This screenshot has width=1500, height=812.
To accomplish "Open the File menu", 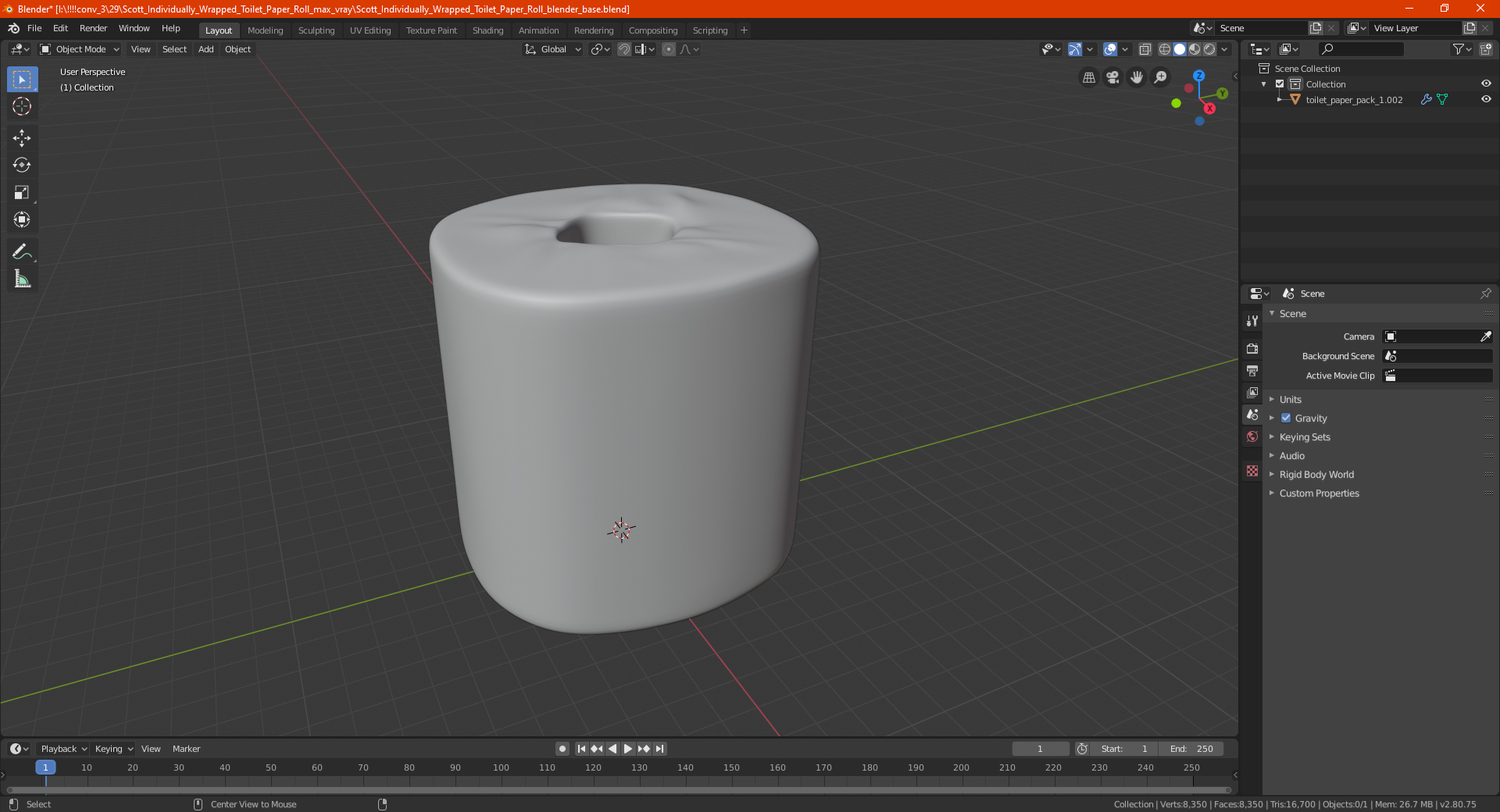I will (34, 28).
